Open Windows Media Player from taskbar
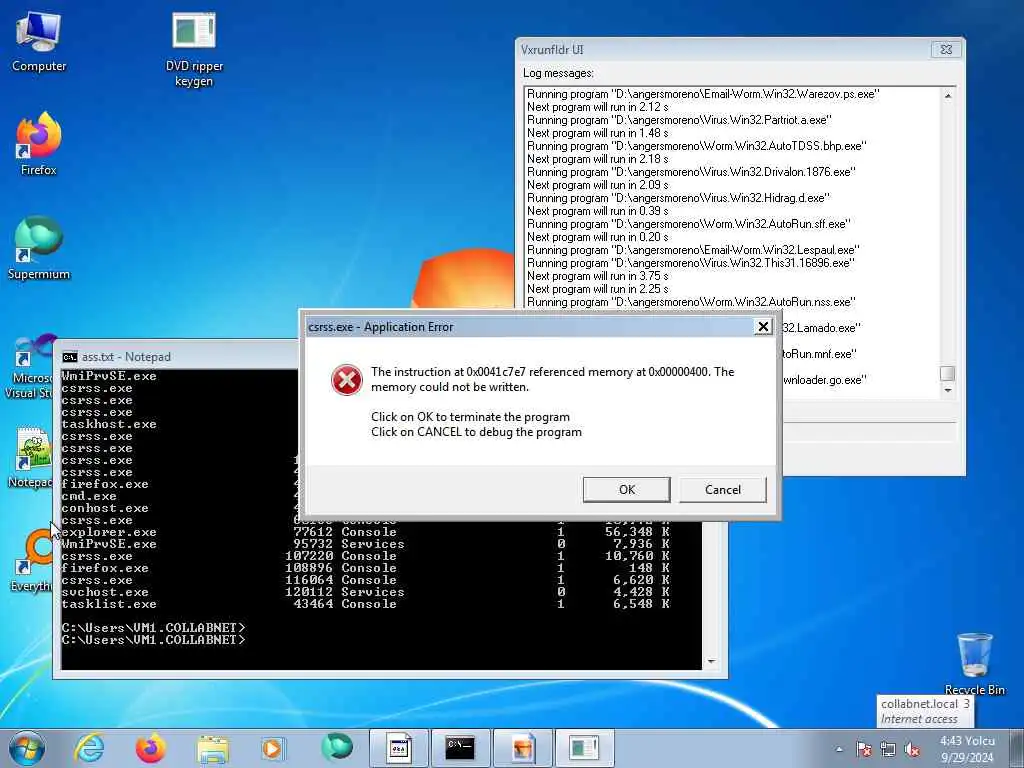The image size is (1024, 768). (x=274, y=748)
